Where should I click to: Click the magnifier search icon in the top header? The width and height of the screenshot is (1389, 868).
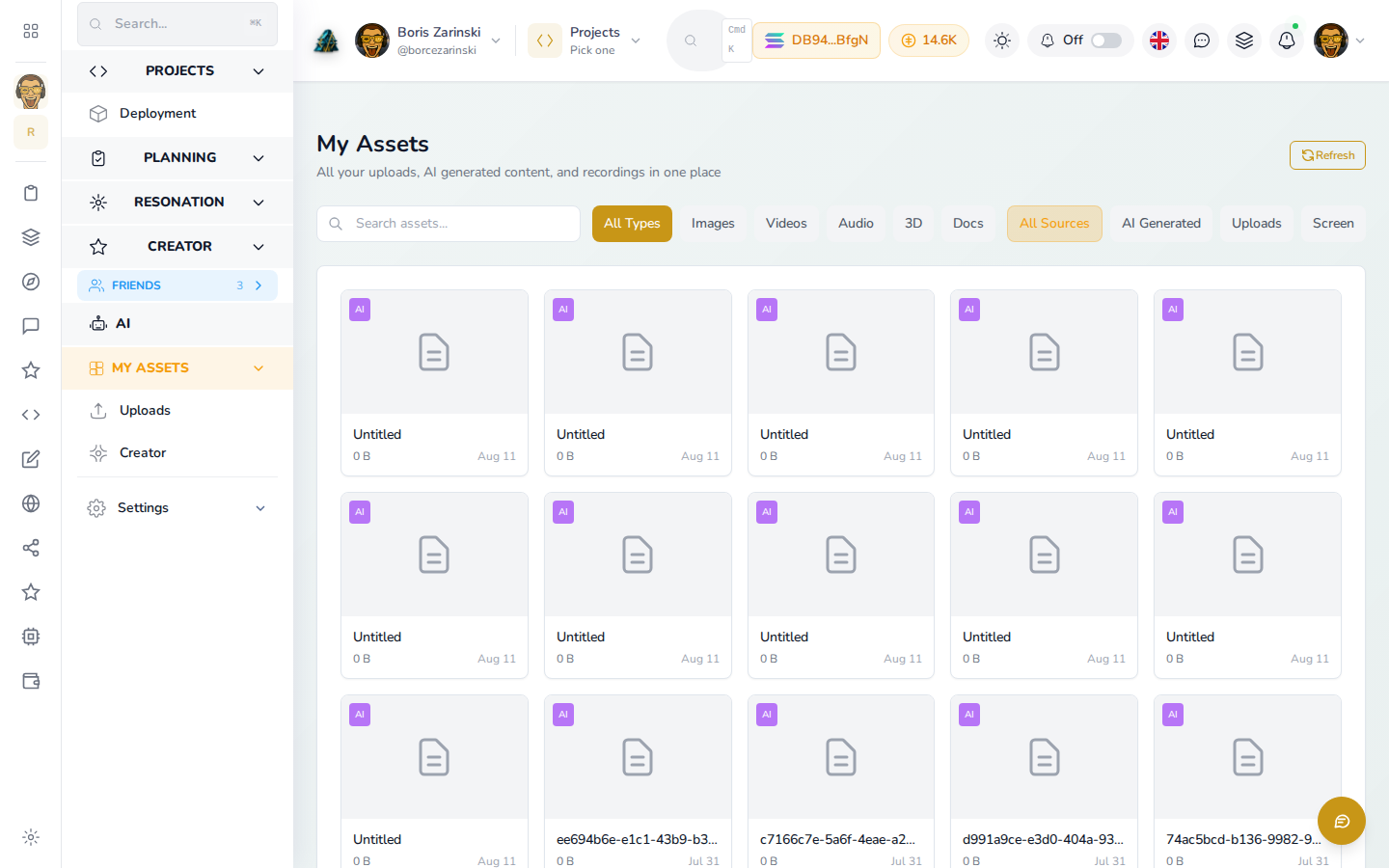point(691,41)
